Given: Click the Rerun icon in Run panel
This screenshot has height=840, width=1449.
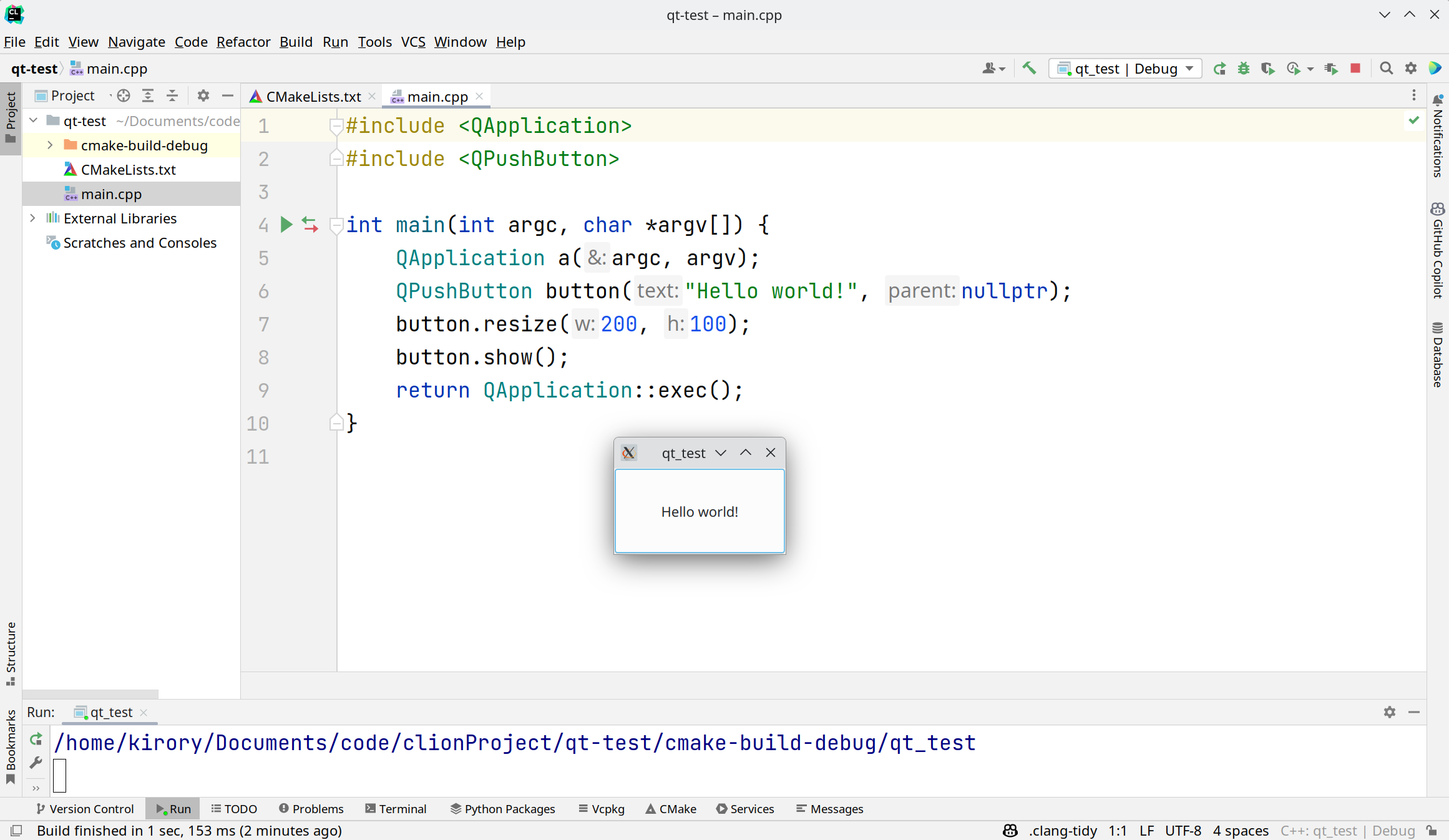Looking at the screenshot, I should pos(36,740).
